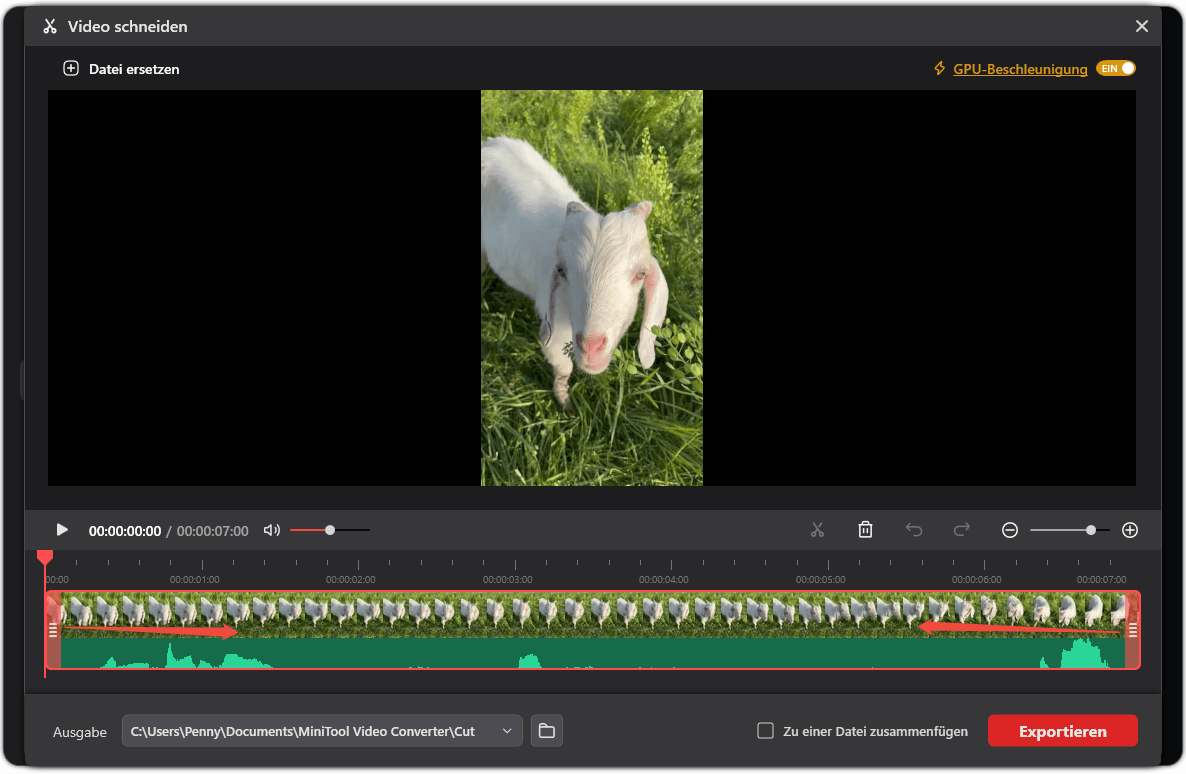Click the plus icon beside Datei ersetzen
The image size is (1186, 774).
[70, 68]
